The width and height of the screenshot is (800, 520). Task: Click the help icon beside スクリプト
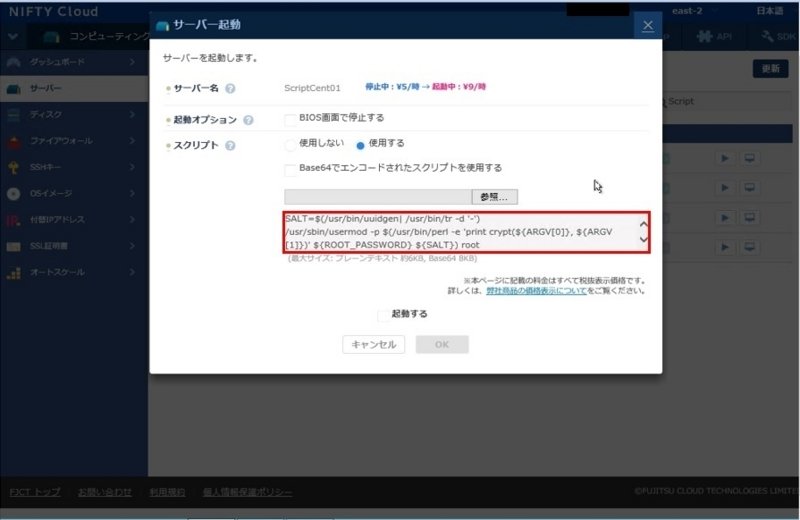[231, 146]
